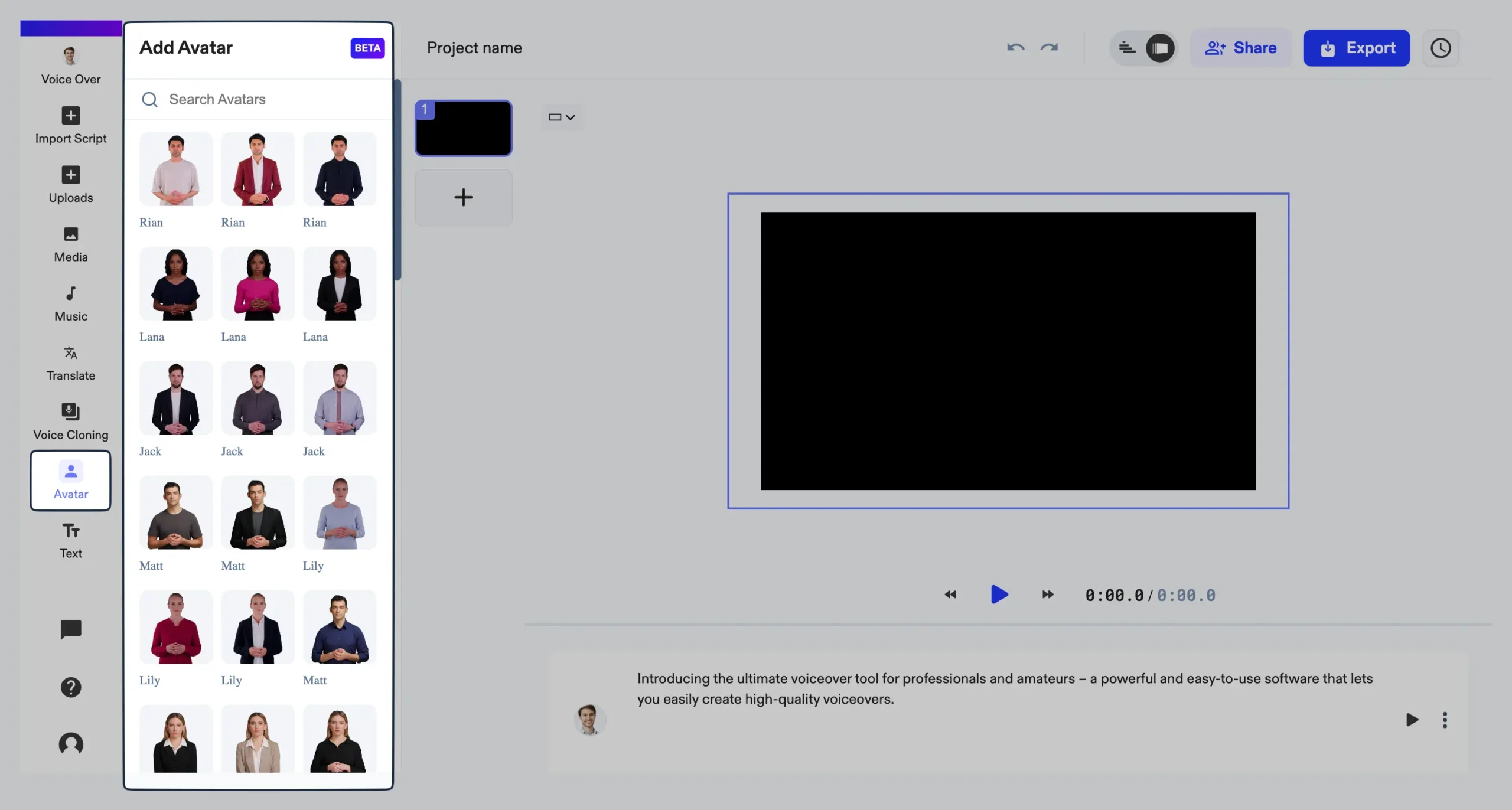Click the voice actor avatar on the script block
The width and height of the screenshot is (1512, 810).
[589, 720]
